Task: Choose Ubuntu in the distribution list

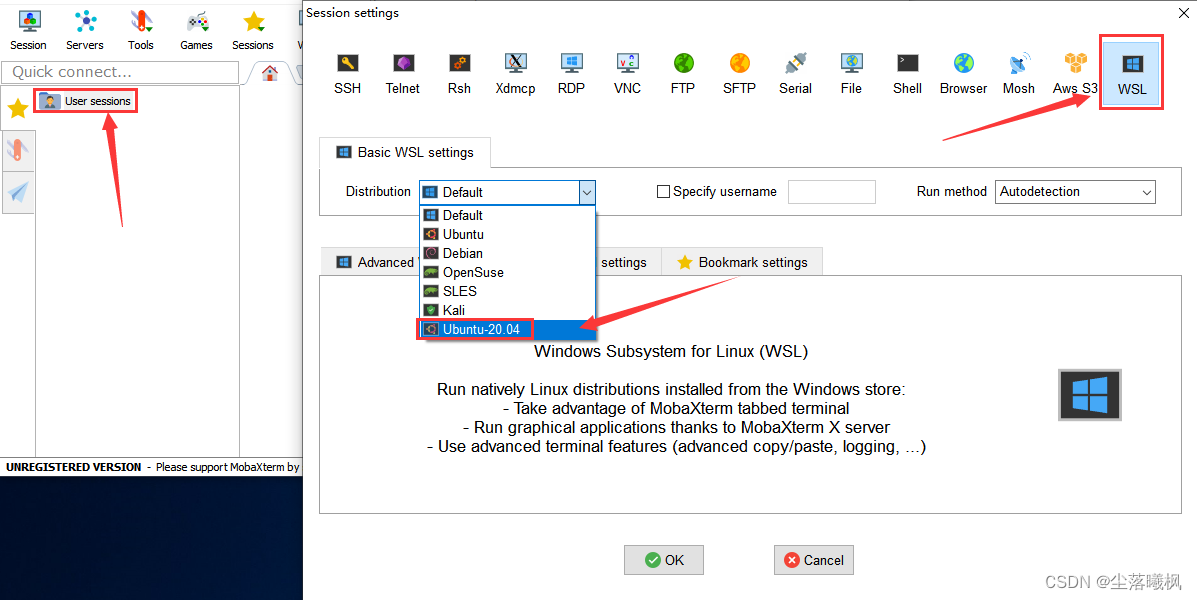Action: tap(507, 234)
